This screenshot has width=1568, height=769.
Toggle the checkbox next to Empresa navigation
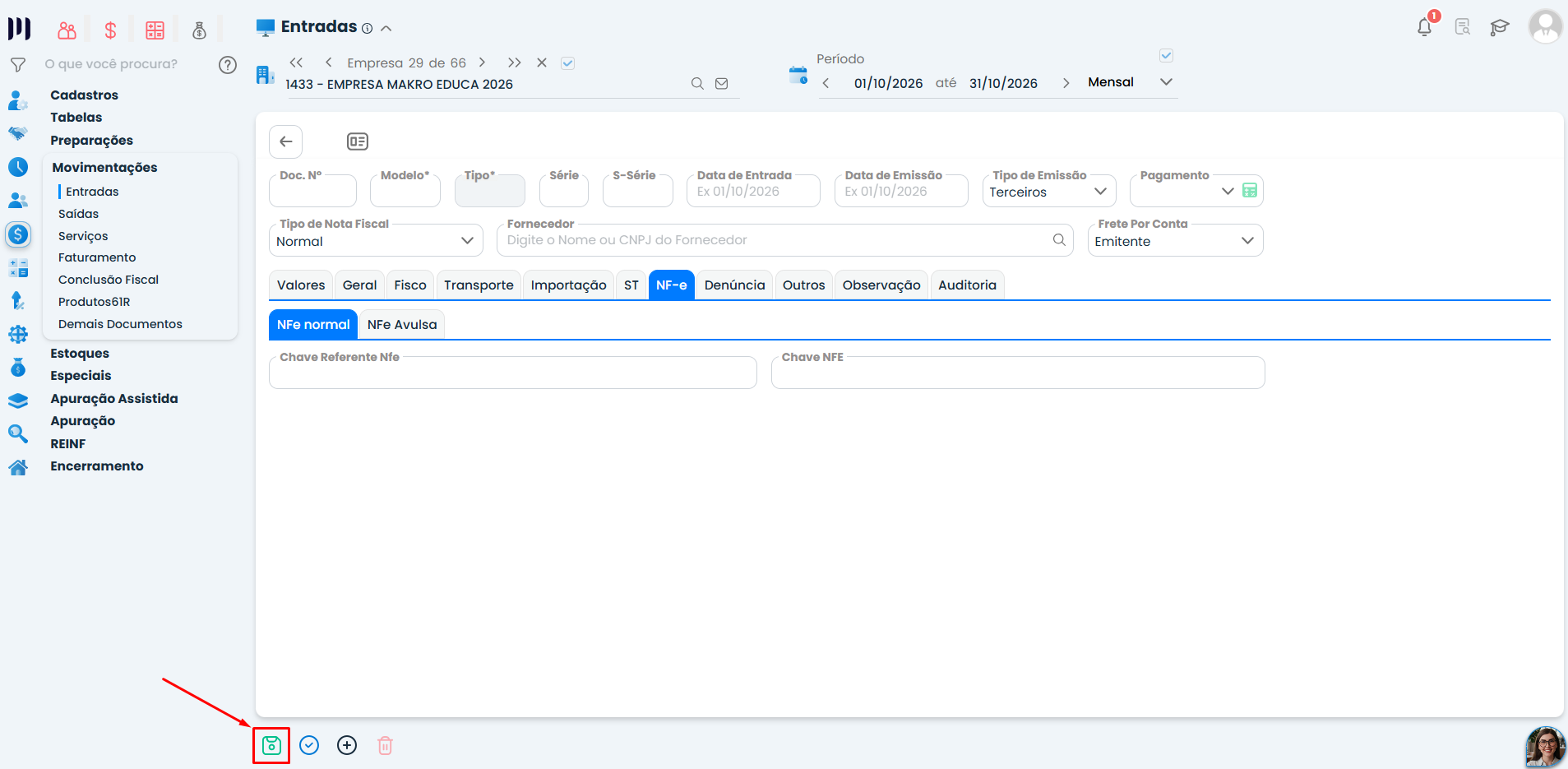point(567,63)
